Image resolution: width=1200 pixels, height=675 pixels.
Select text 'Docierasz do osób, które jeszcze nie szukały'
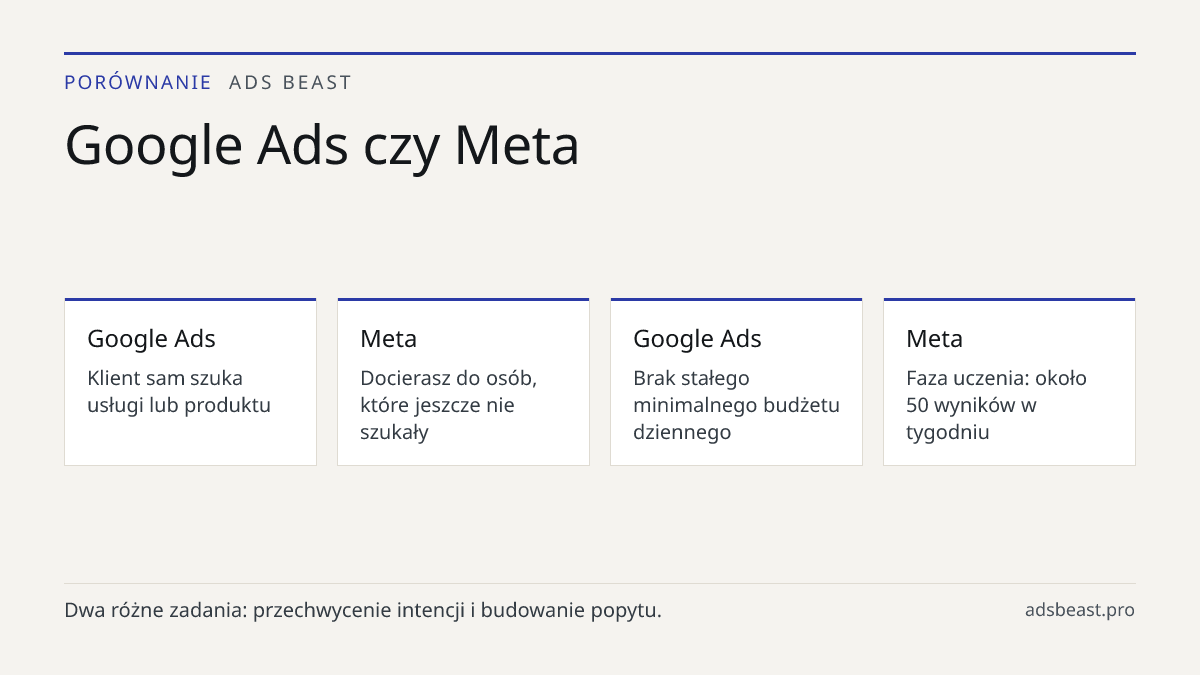click(x=449, y=405)
